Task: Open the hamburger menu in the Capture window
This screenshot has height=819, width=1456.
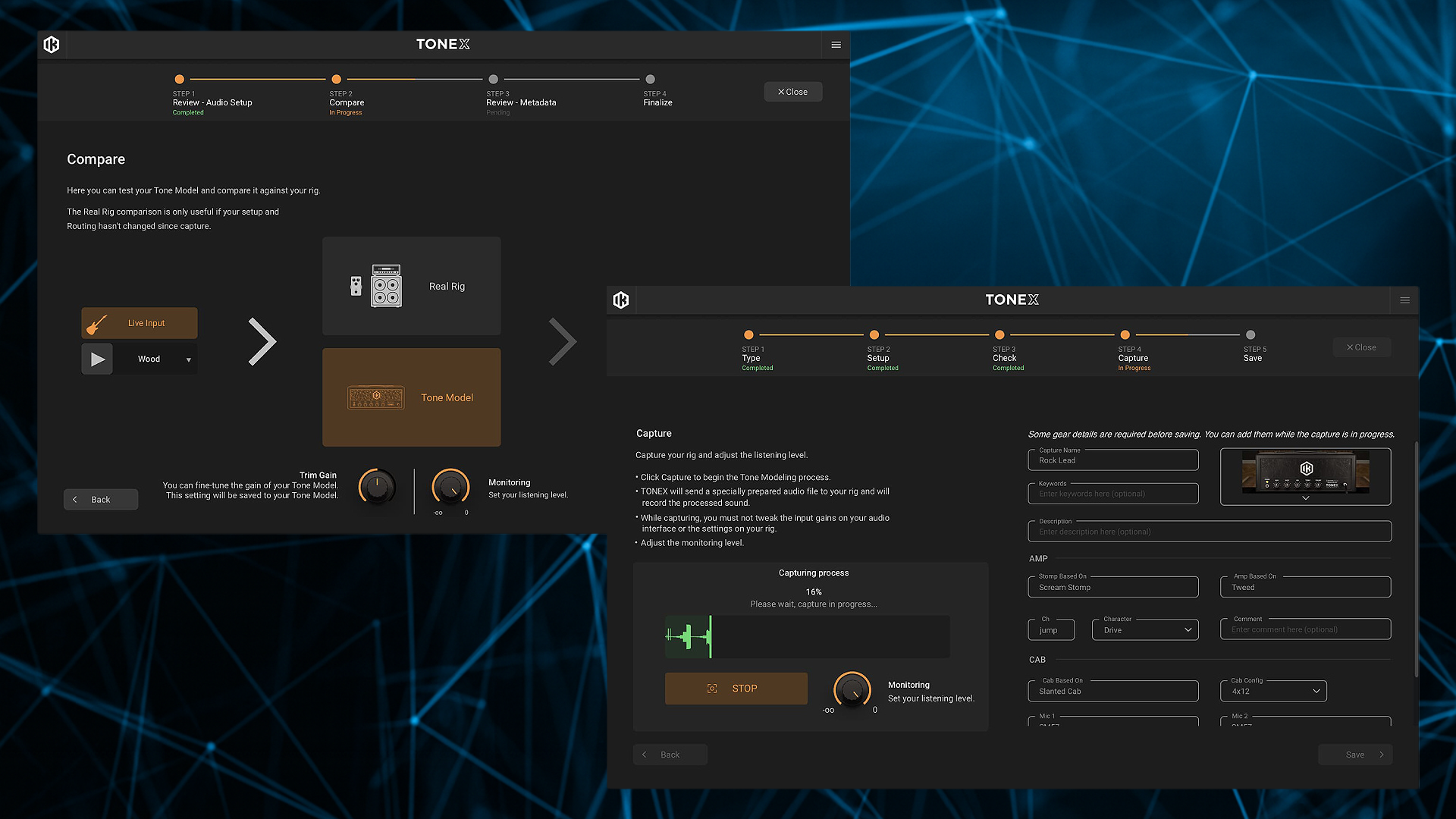Action: point(1404,300)
